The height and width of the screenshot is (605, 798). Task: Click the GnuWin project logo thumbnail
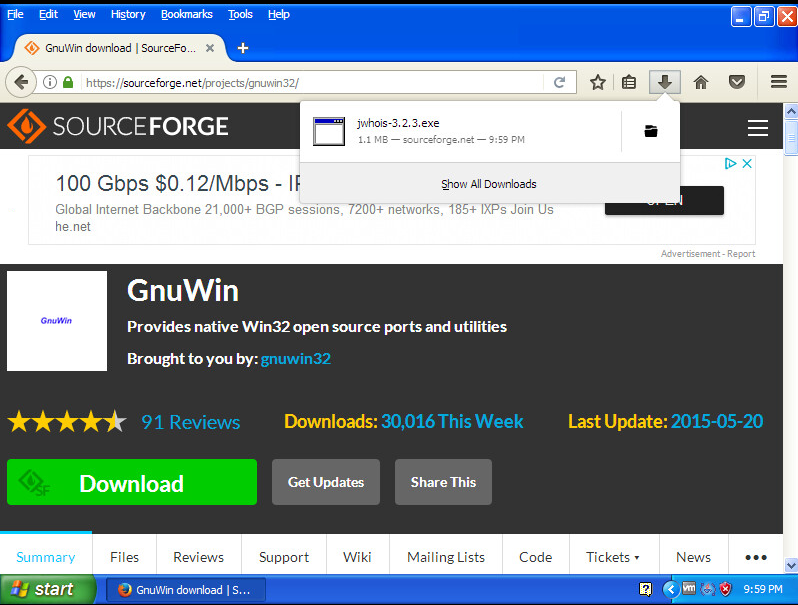tap(57, 321)
